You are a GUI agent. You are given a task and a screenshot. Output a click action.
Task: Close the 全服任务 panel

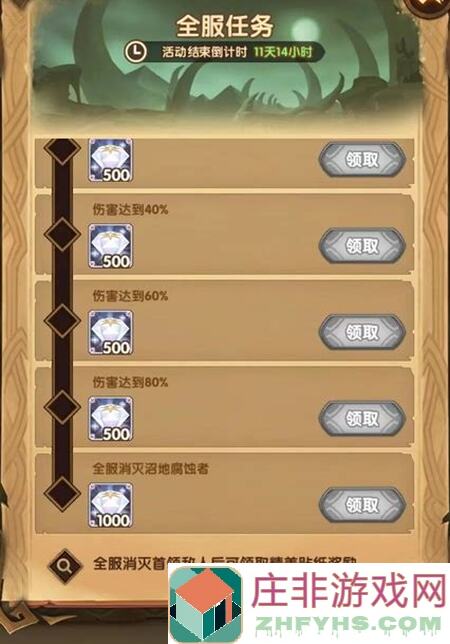pyautogui.click(x=435, y=5)
